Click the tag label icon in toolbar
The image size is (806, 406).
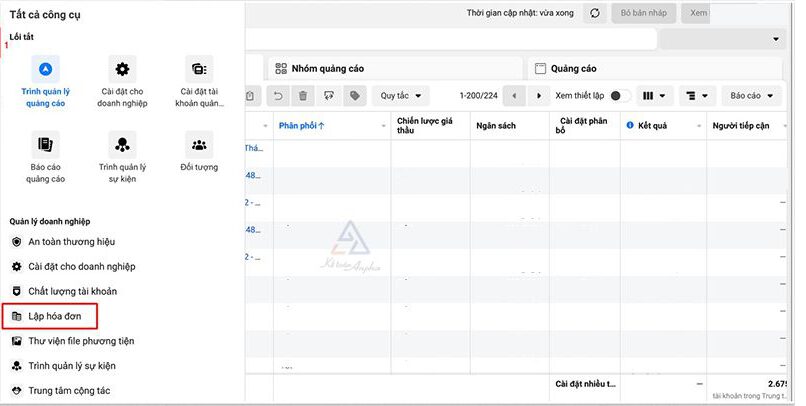pos(353,96)
